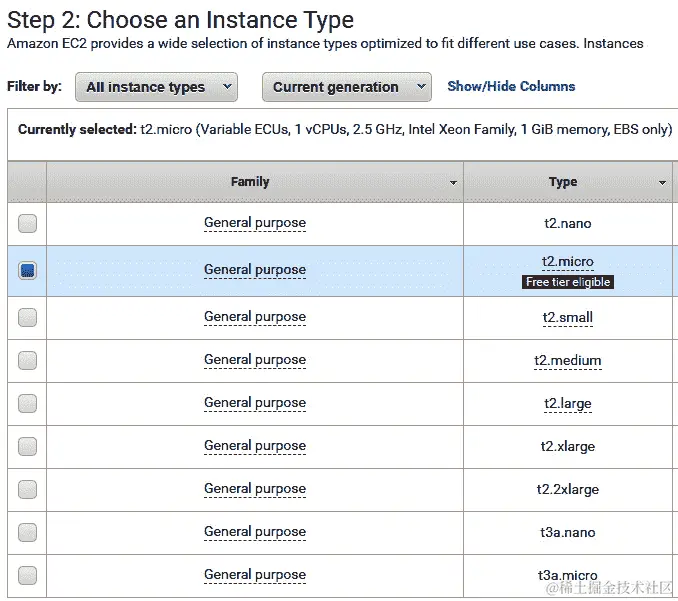Check the t2.nano instance checkbox

coord(27,224)
